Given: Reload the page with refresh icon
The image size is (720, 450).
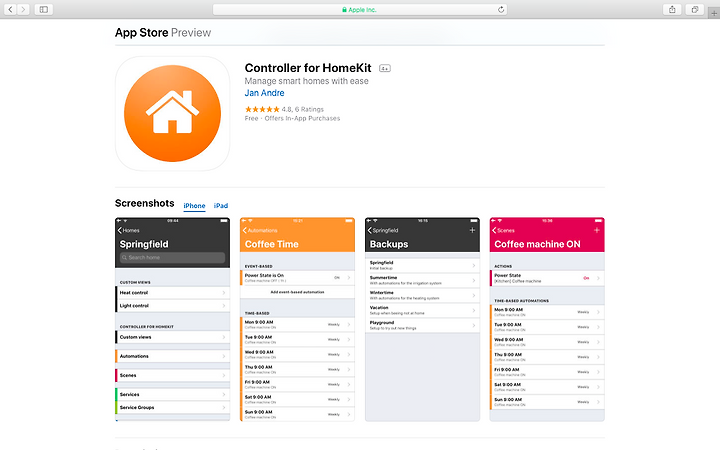Looking at the screenshot, I should 501,9.
